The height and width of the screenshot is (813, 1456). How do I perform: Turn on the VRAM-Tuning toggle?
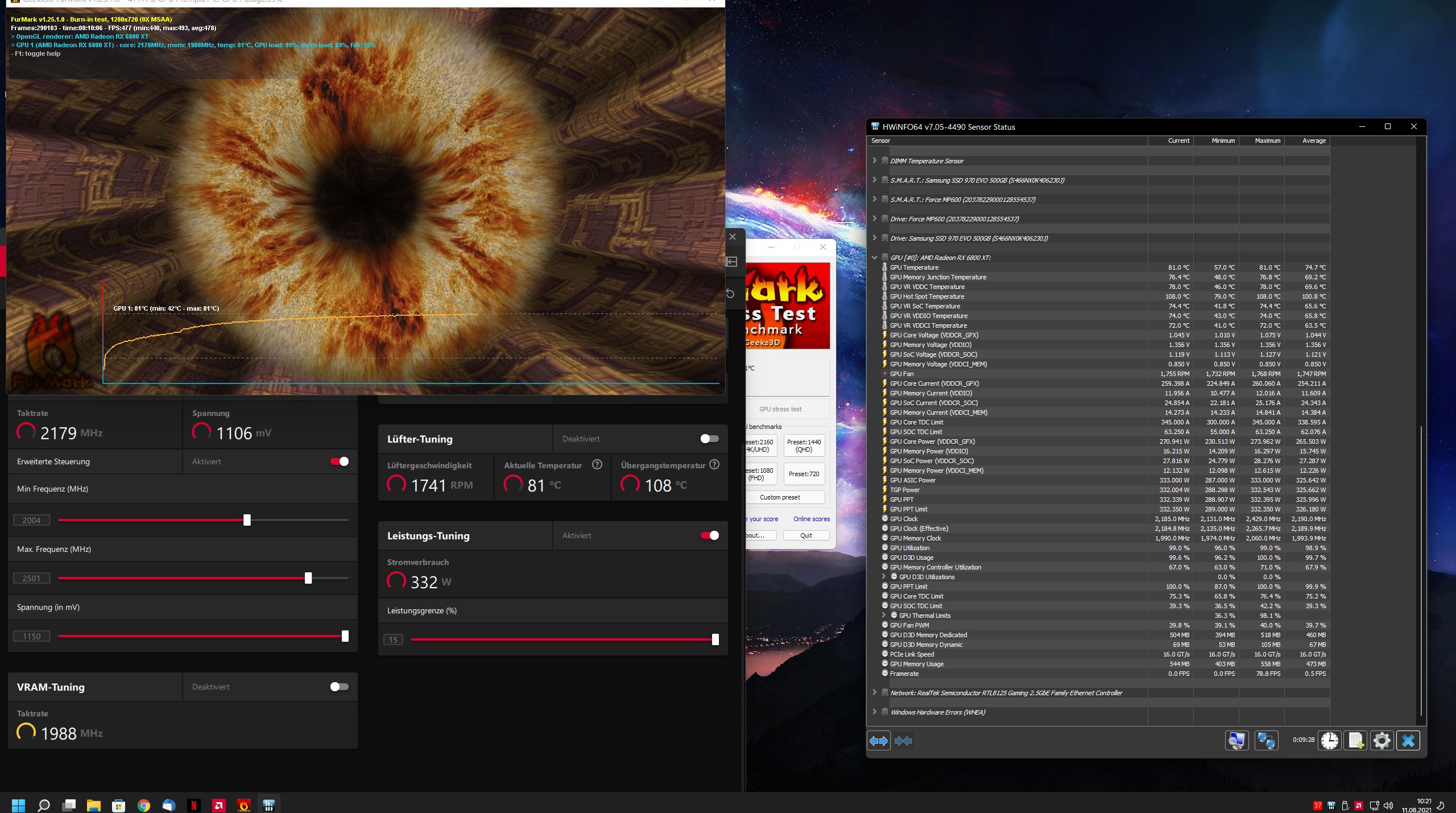(339, 687)
